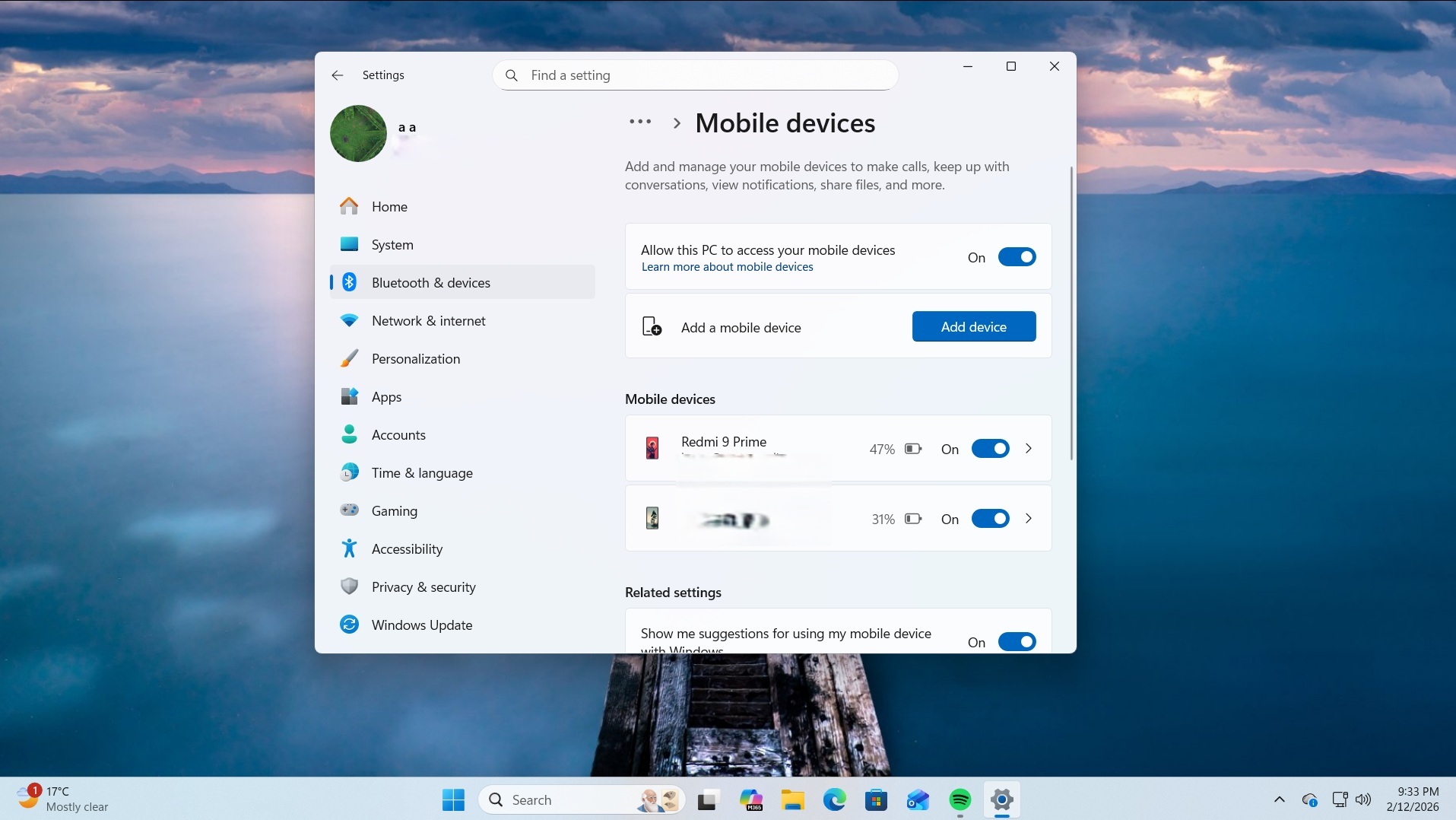
Task: Open Learn more about mobile devices link
Action: pos(727,267)
